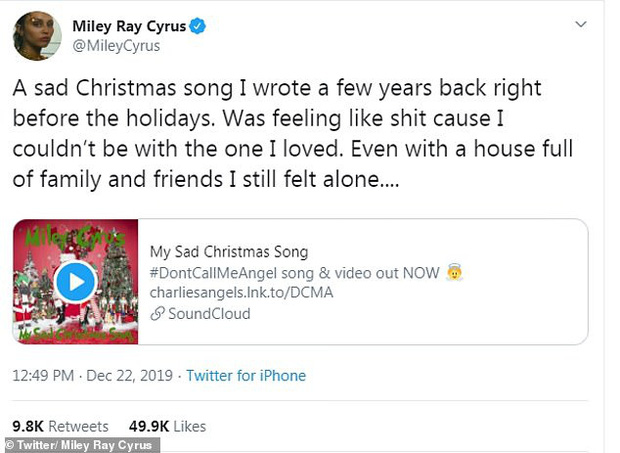Viewport: 620px width, 453px height.
Task: Click the blue verified badge
Action: click(197, 26)
